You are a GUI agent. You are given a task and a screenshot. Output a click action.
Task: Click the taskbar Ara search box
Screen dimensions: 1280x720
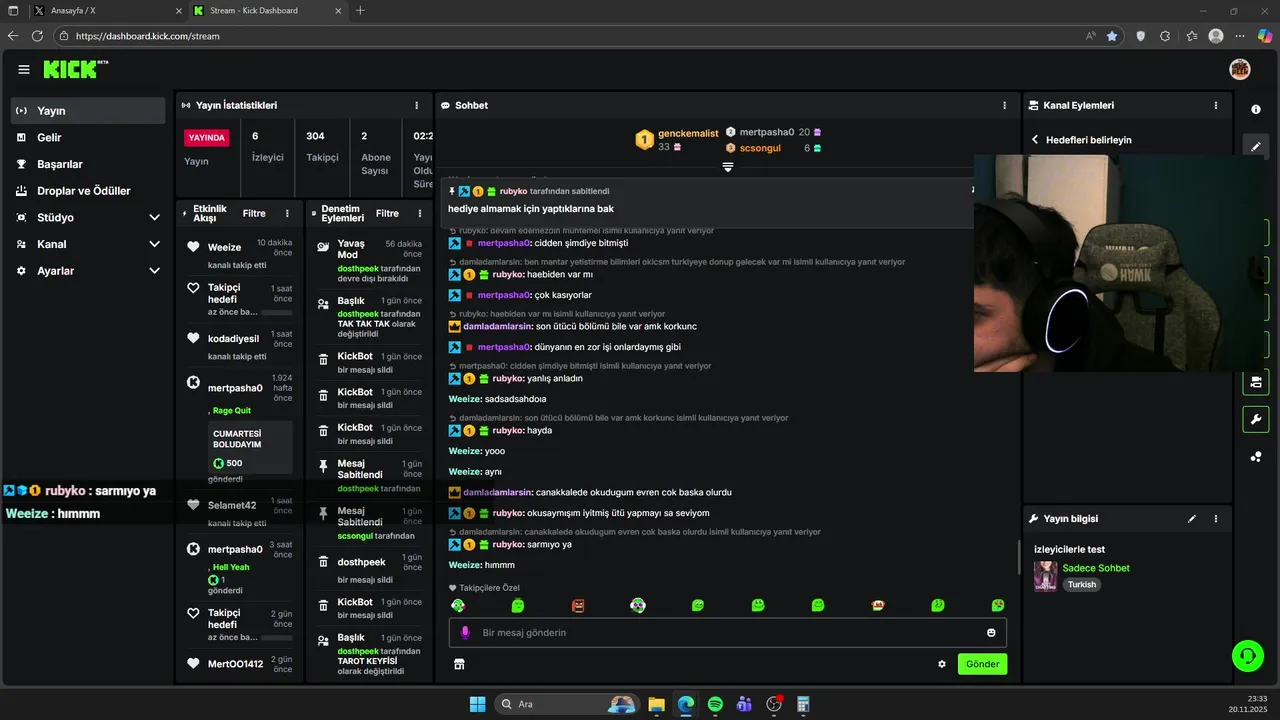pyautogui.click(x=566, y=704)
